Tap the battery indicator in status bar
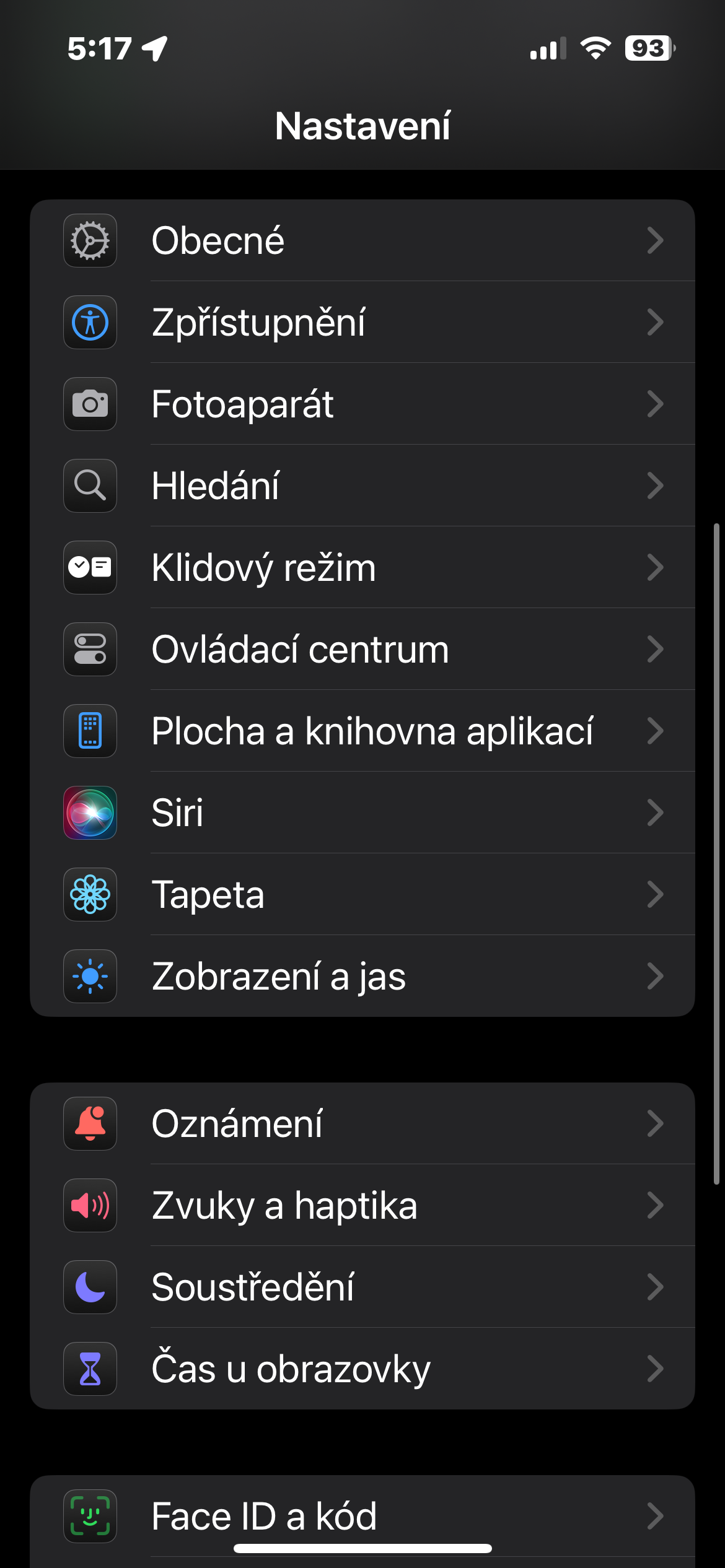The width and height of the screenshot is (725, 1568). (649, 48)
